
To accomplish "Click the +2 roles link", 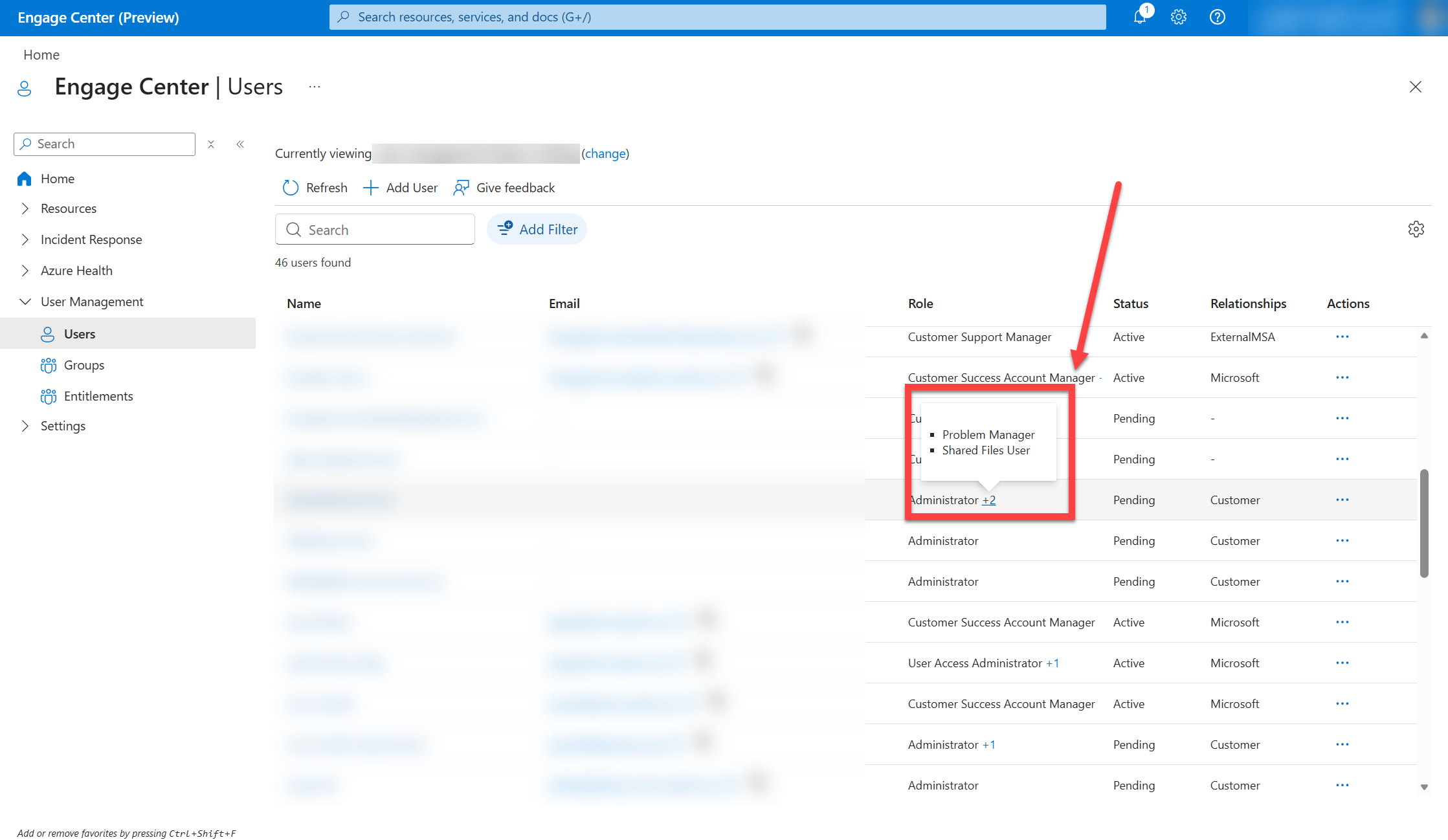I will tap(989, 500).
